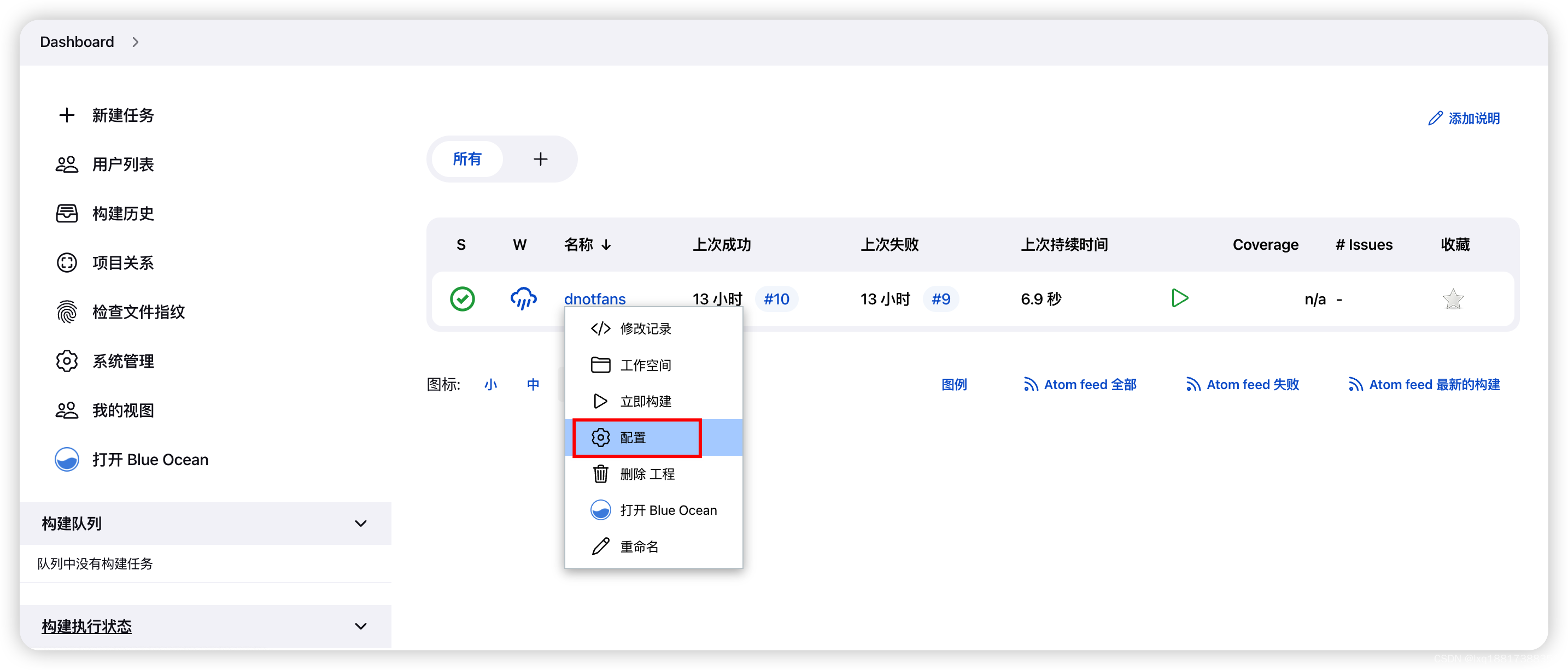Viewport: 1568px width, 670px height.
Task: Toggle the favorite star for dnotfans
Action: [x=1452, y=299]
